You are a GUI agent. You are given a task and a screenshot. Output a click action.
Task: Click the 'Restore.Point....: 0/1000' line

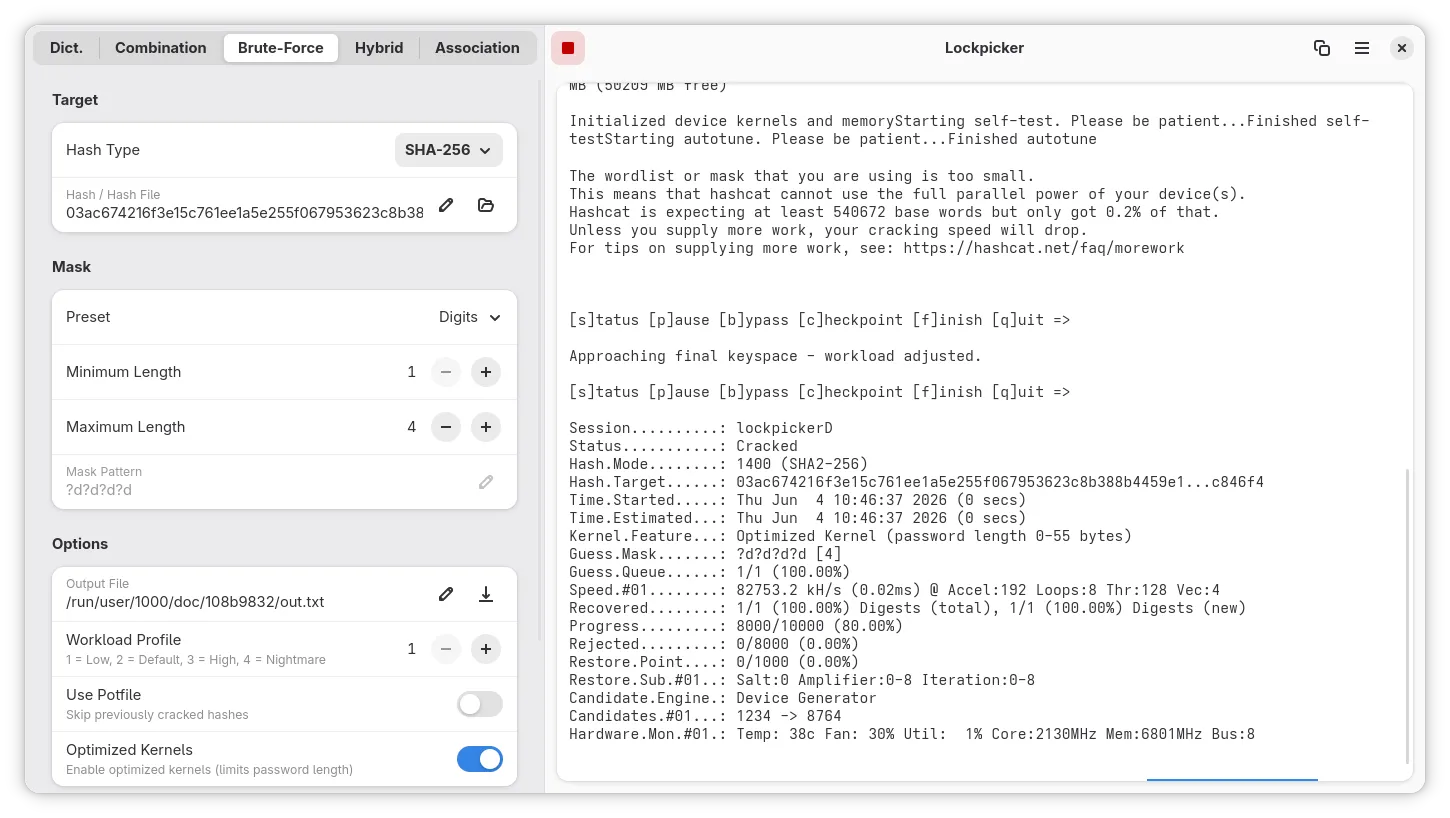[714, 662]
